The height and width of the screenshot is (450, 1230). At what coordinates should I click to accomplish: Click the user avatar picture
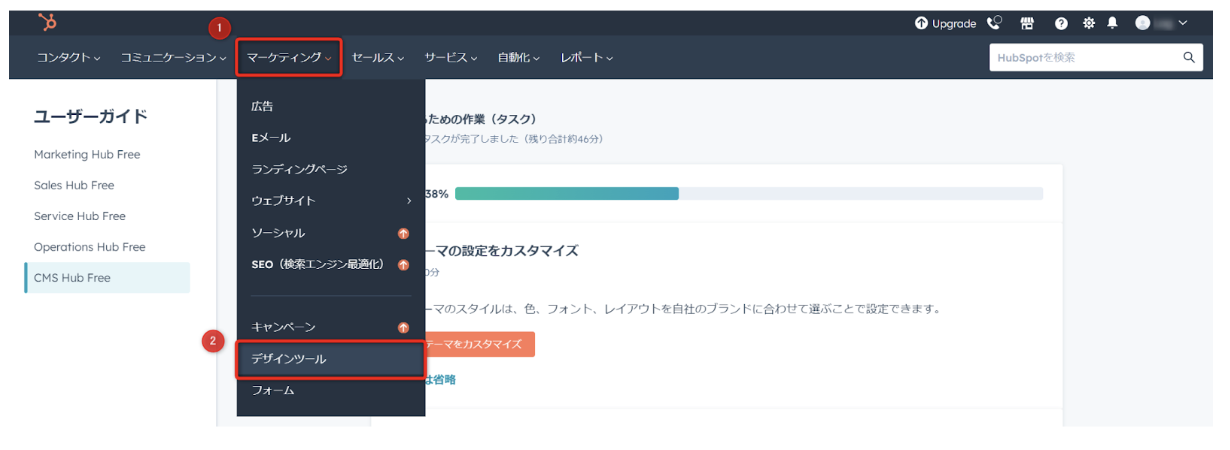(x=1143, y=23)
